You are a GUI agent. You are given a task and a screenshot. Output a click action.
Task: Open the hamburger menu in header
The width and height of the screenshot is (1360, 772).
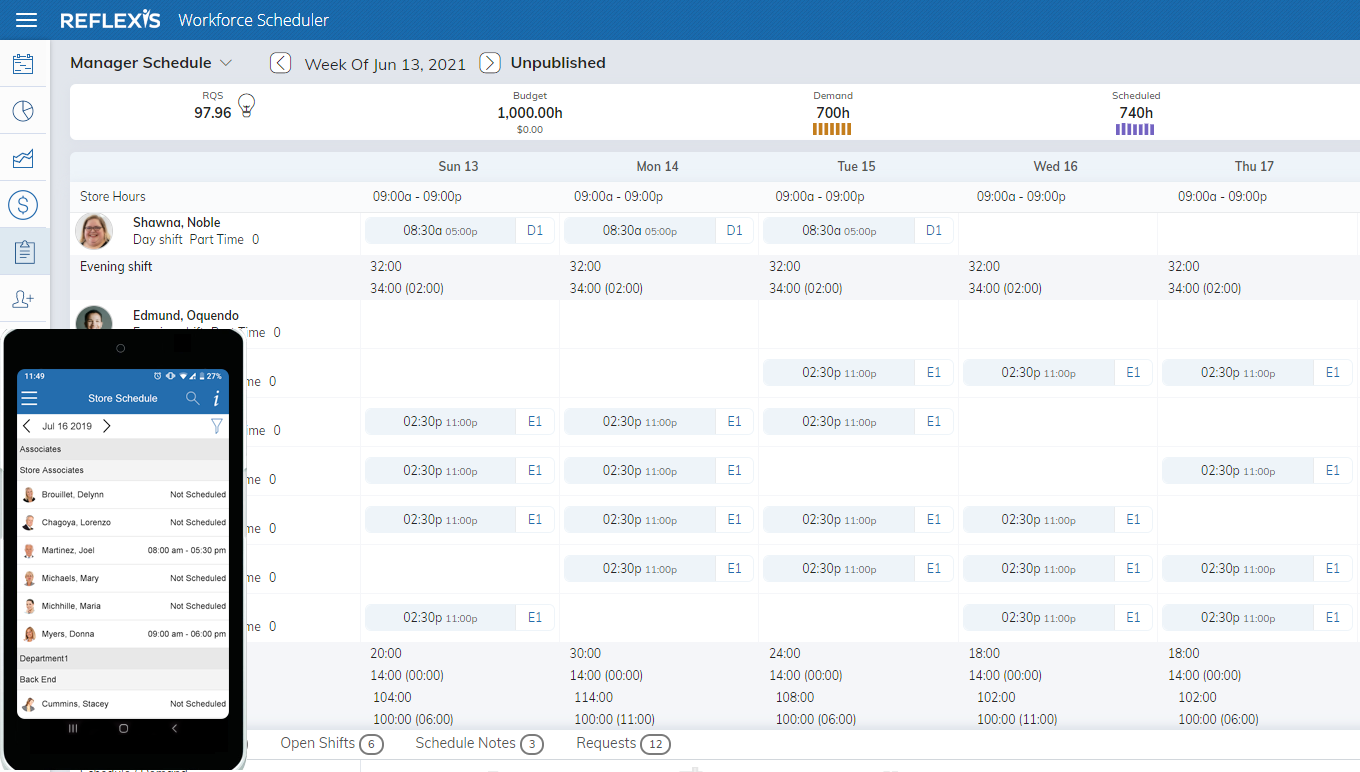coord(27,20)
